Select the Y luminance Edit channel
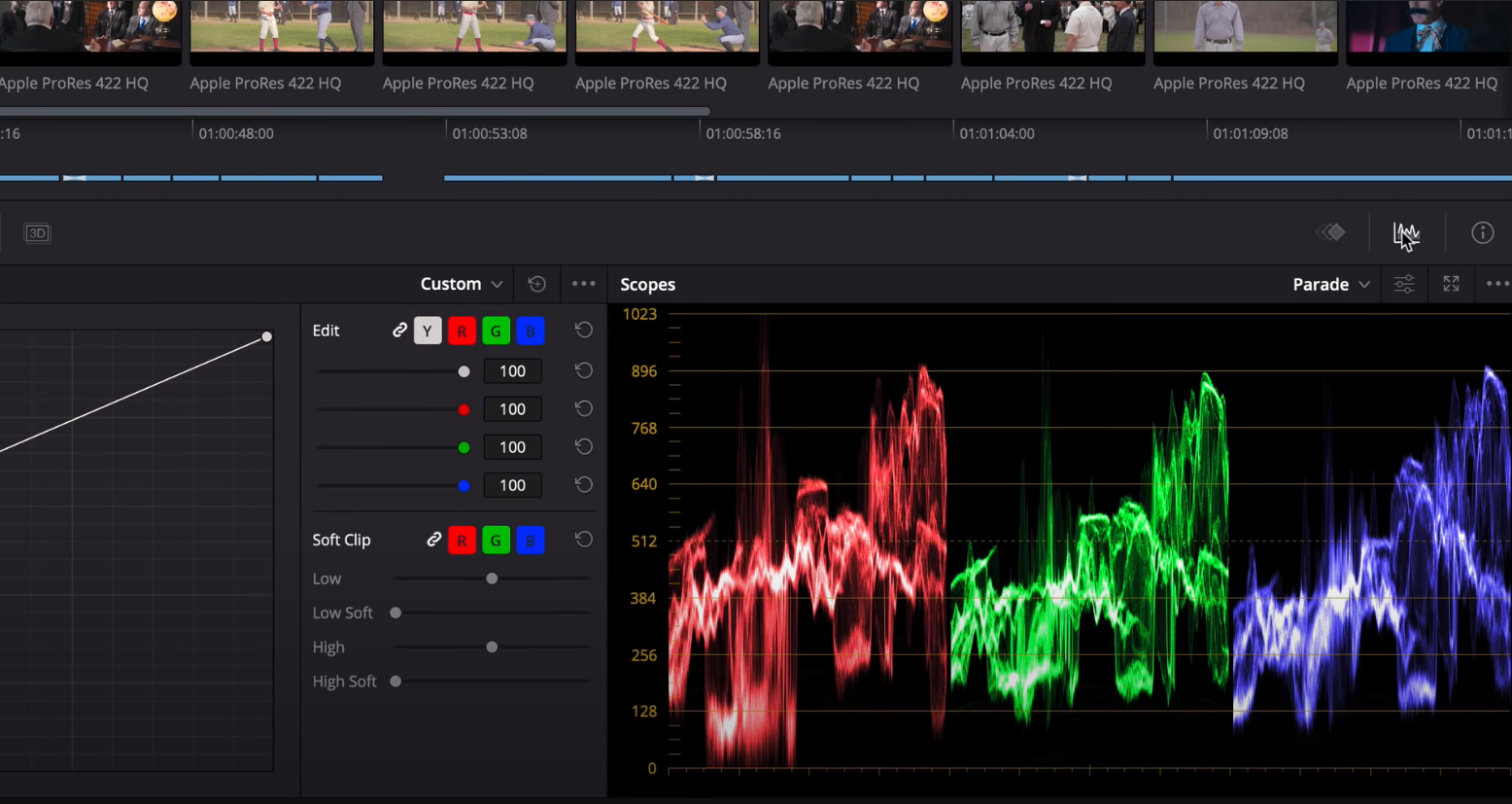The width and height of the screenshot is (1512, 804). point(428,332)
